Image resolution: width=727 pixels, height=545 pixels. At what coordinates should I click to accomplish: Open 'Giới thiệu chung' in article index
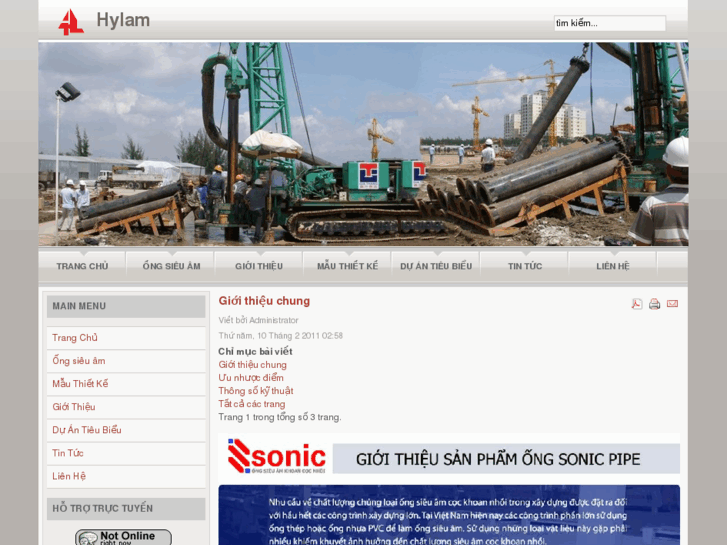[x=253, y=365]
